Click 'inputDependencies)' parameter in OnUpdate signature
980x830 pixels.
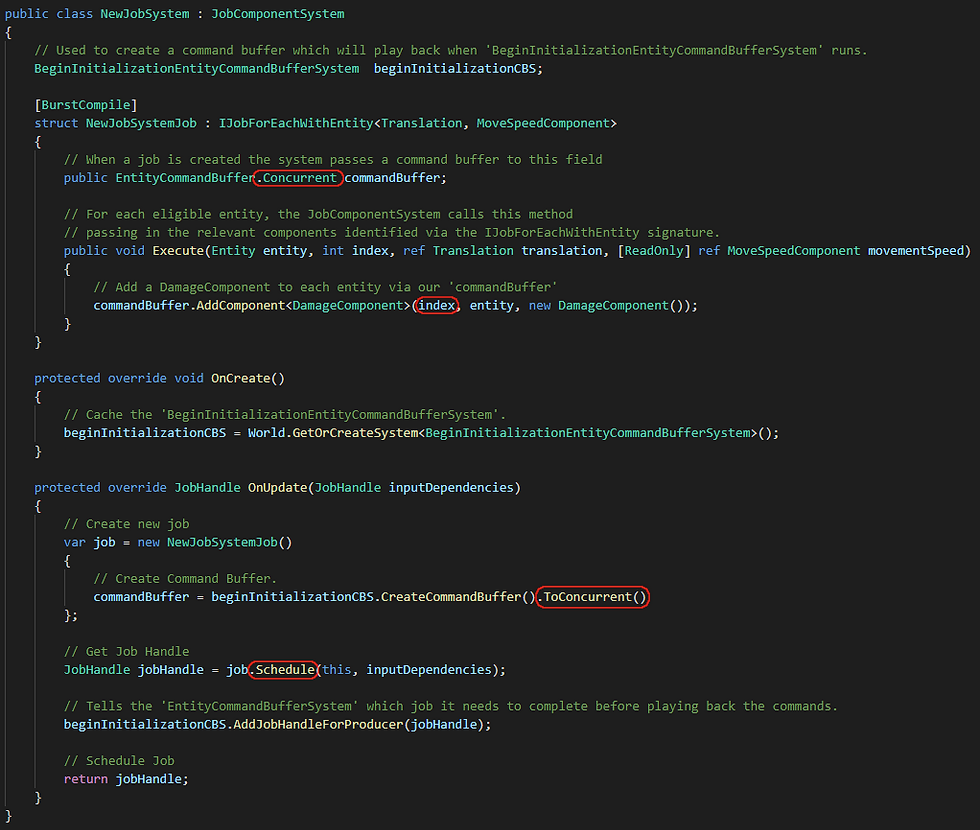(x=455, y=488)
